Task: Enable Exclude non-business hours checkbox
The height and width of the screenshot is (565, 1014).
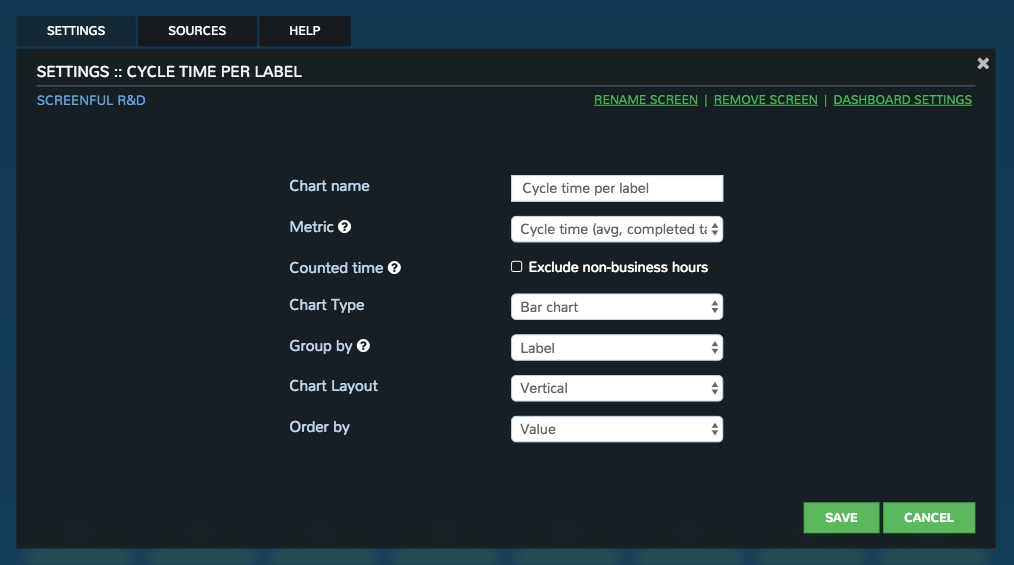Action: click(x=517, y=266)
